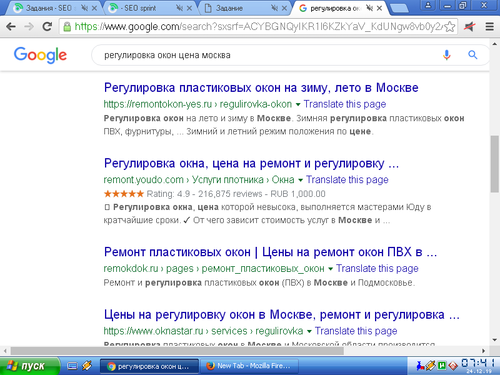Switch to the 'Задания - SEO' tab
Image resolution: width=500 pixels, height=375 pixels.
48,8
